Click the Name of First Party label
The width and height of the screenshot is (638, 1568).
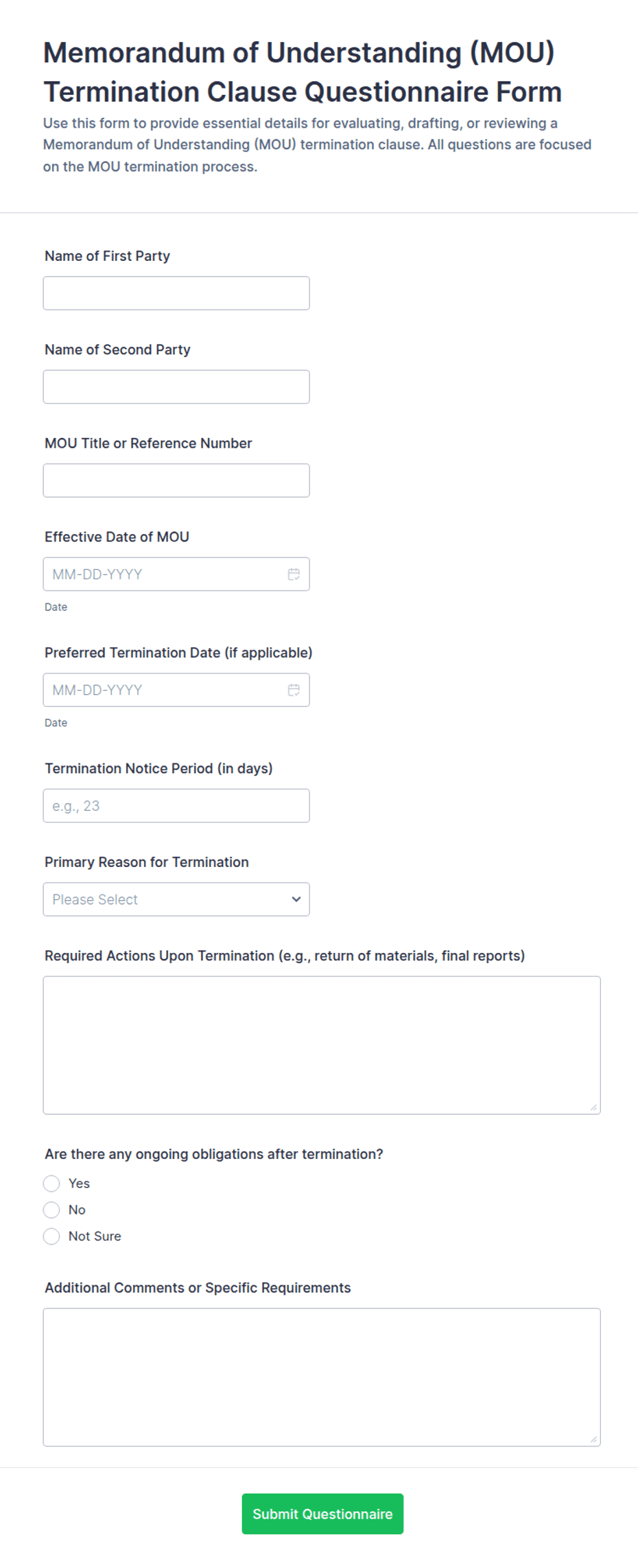(x=107, y=256)
